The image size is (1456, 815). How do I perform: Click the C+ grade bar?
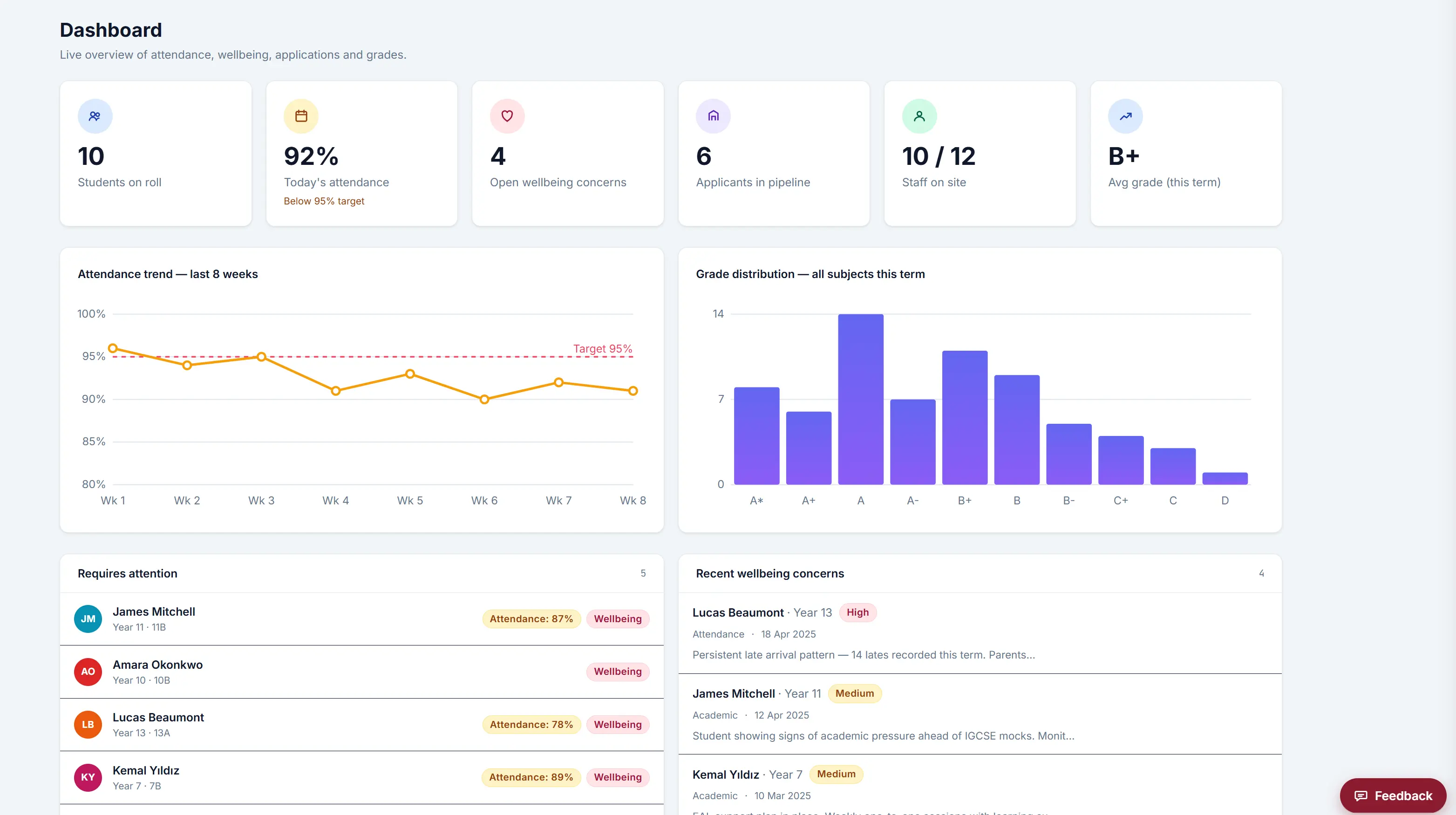coord(1121,460)
